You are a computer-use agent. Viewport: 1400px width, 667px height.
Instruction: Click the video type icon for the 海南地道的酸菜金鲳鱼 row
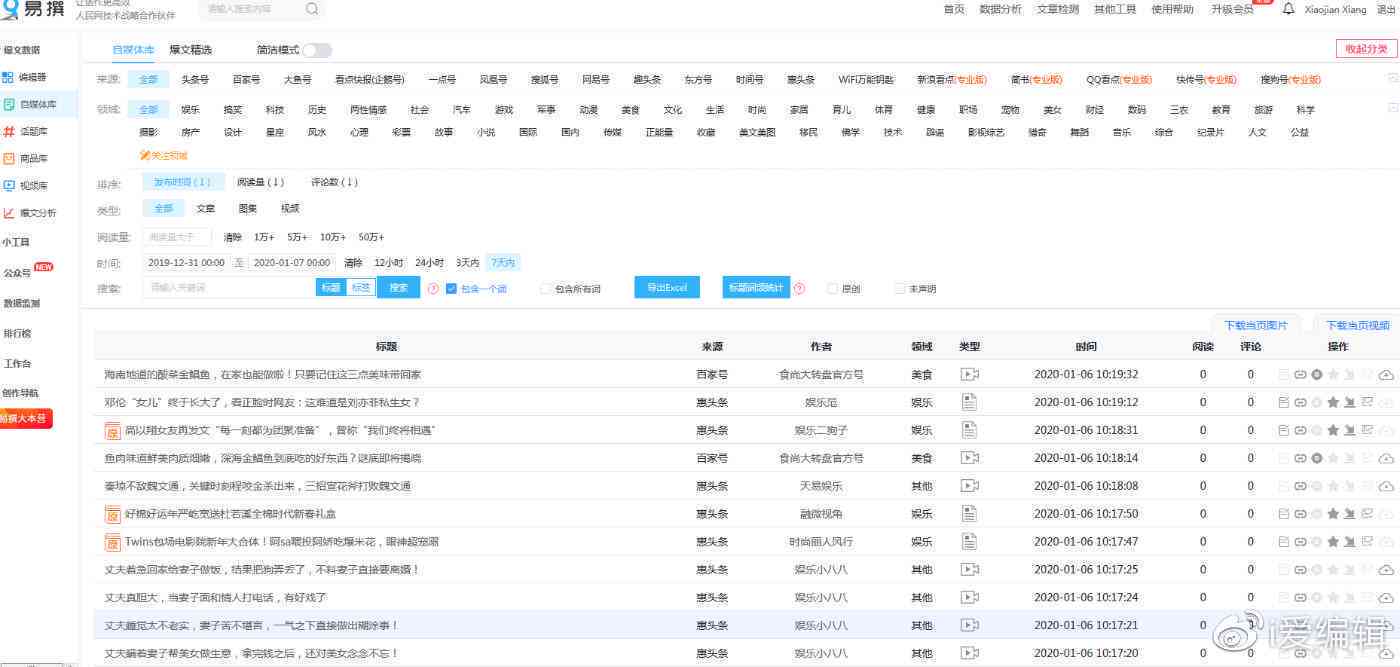[x=969, y=374]
